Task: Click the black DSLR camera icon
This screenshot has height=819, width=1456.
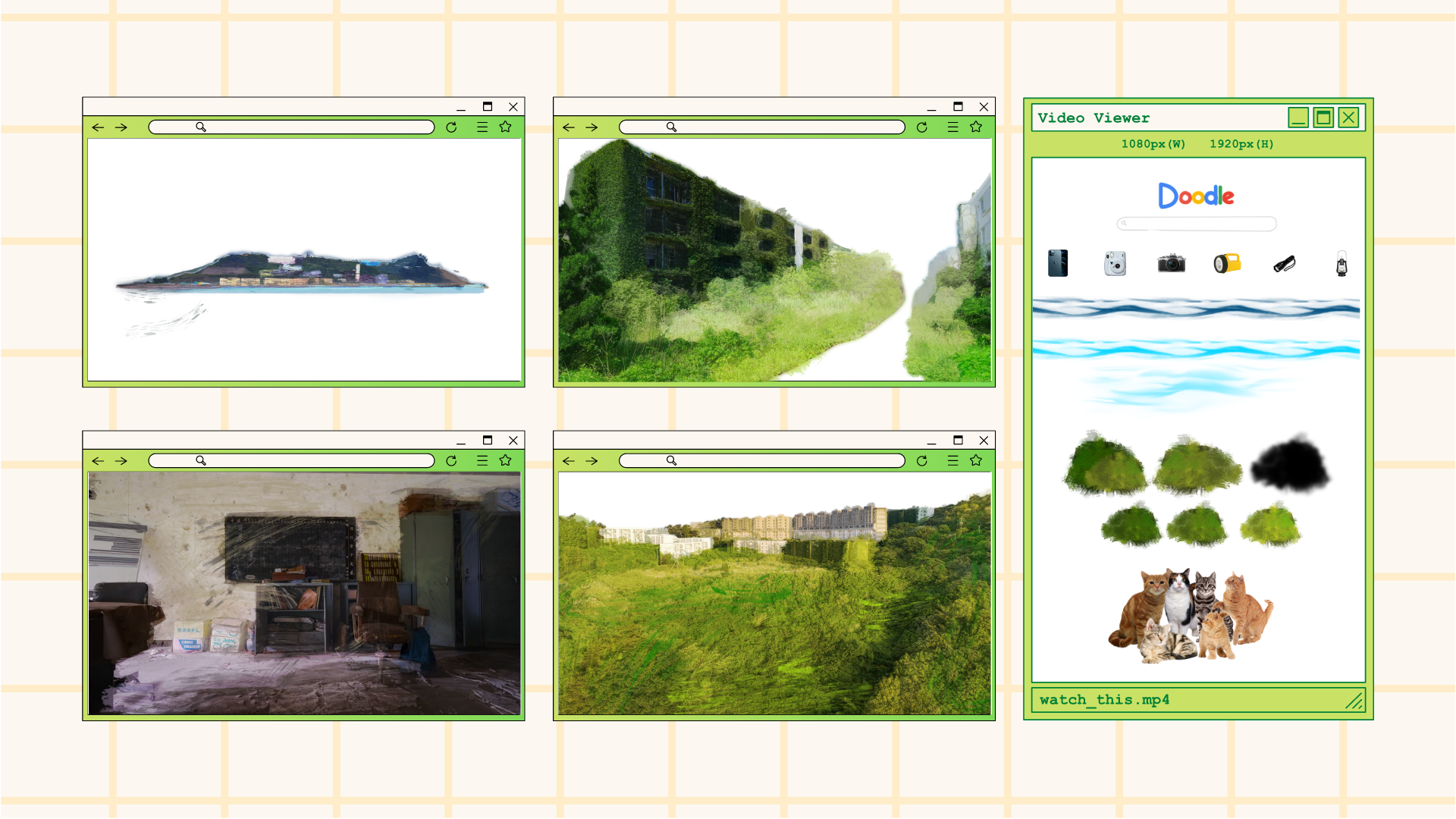Action: coord(1171,263)
